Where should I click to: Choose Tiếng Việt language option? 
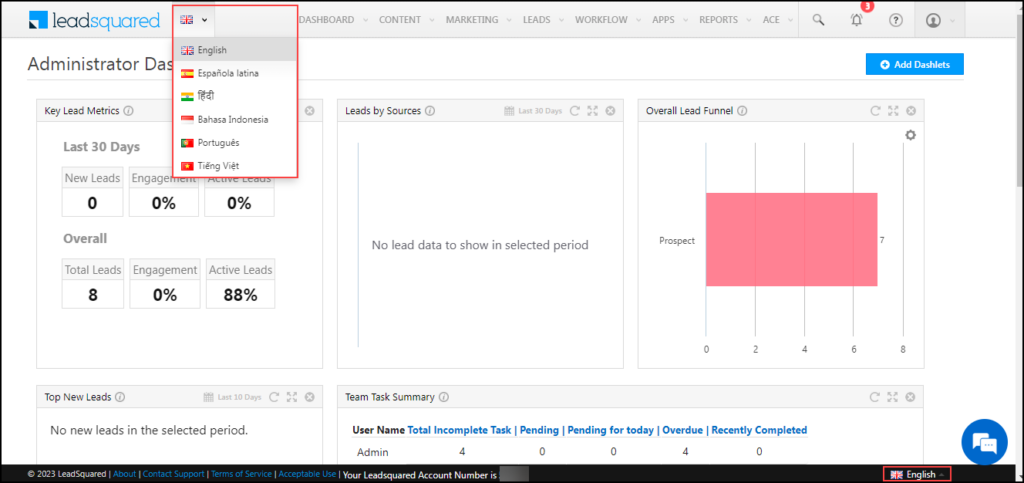[218, 165]
